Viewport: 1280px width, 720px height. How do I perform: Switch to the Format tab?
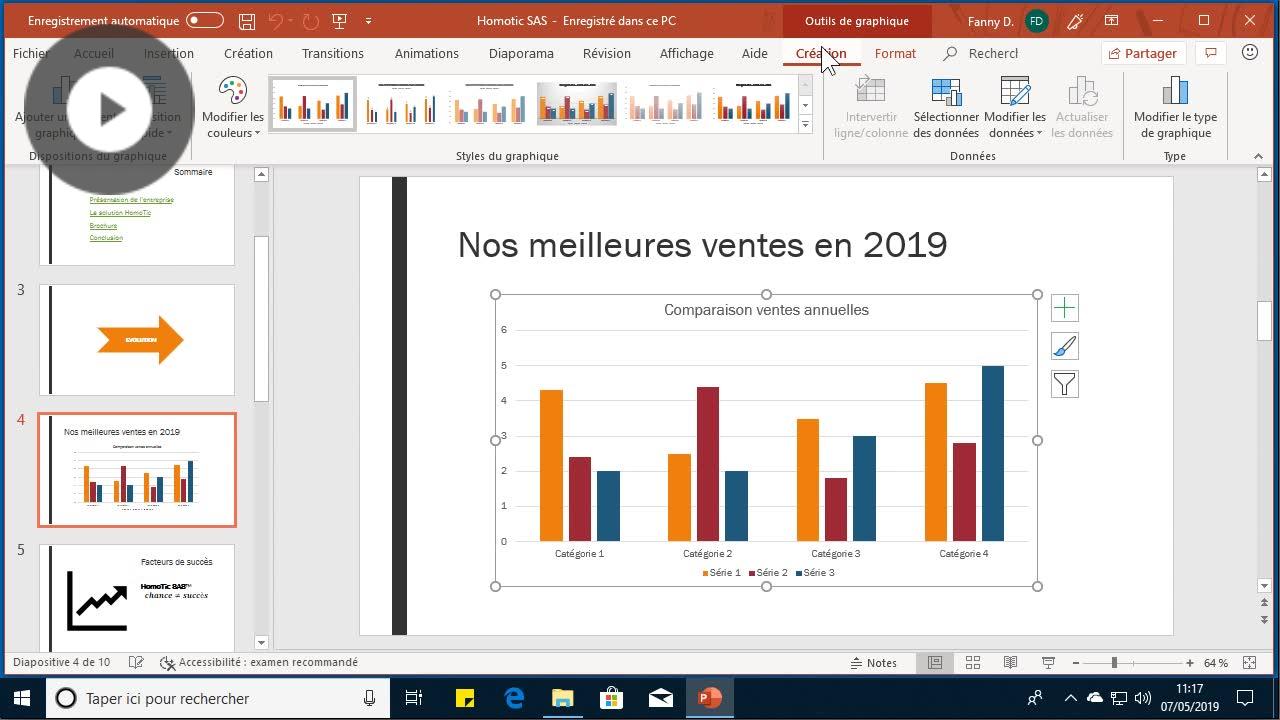895,54
